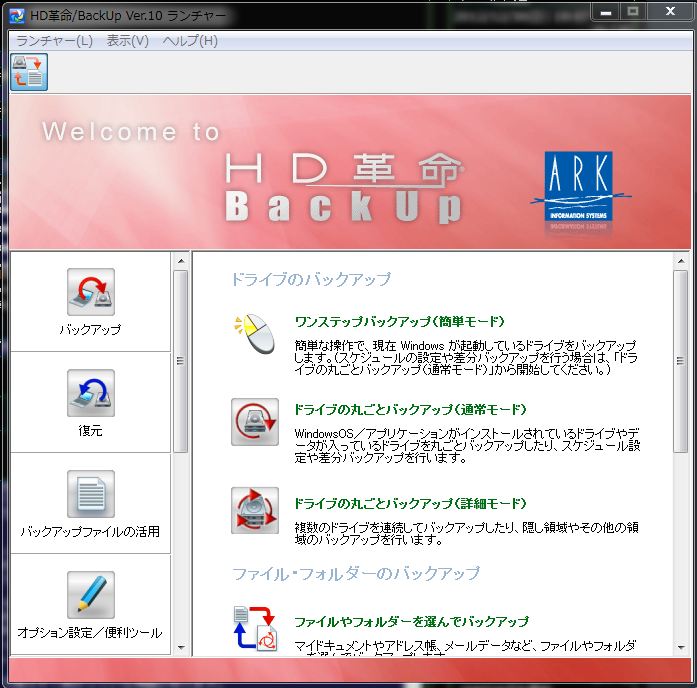The image size is (697, 688).
Task: Click sidebar scrollbar down arrow
Action: pos(181,647)
